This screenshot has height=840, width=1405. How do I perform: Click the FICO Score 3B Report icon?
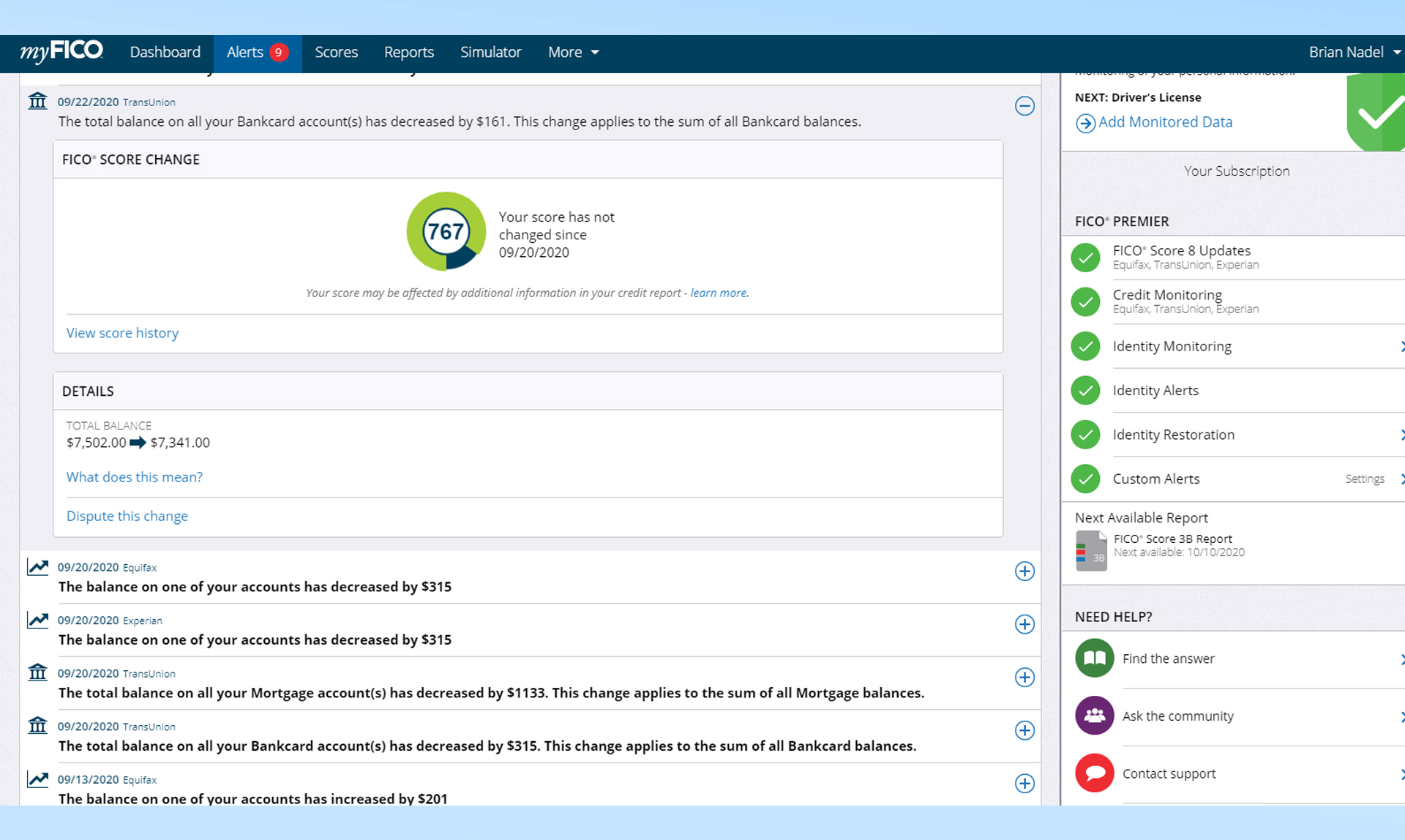(1091, 551)
